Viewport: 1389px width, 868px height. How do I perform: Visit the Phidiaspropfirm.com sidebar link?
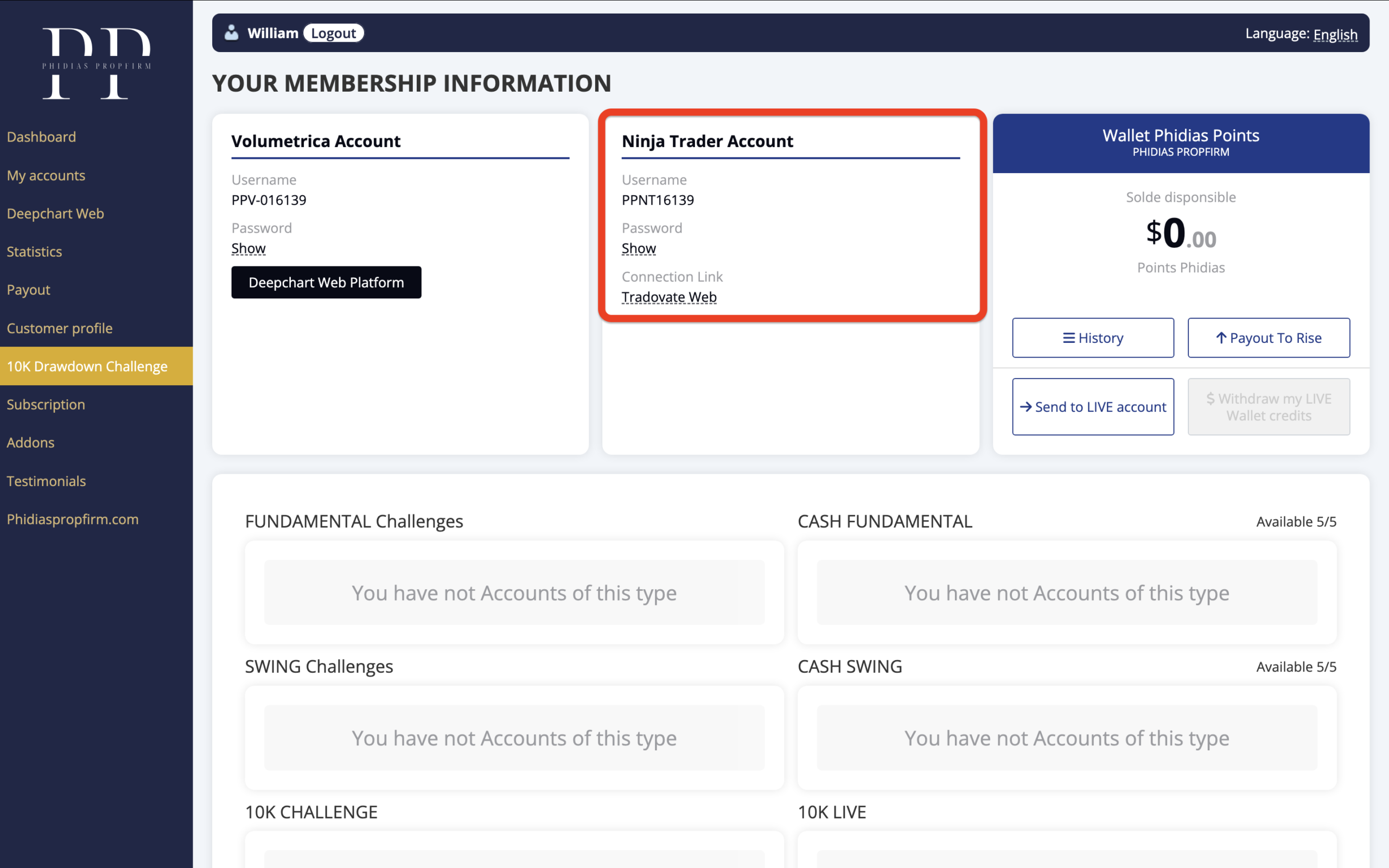point(73,519)
